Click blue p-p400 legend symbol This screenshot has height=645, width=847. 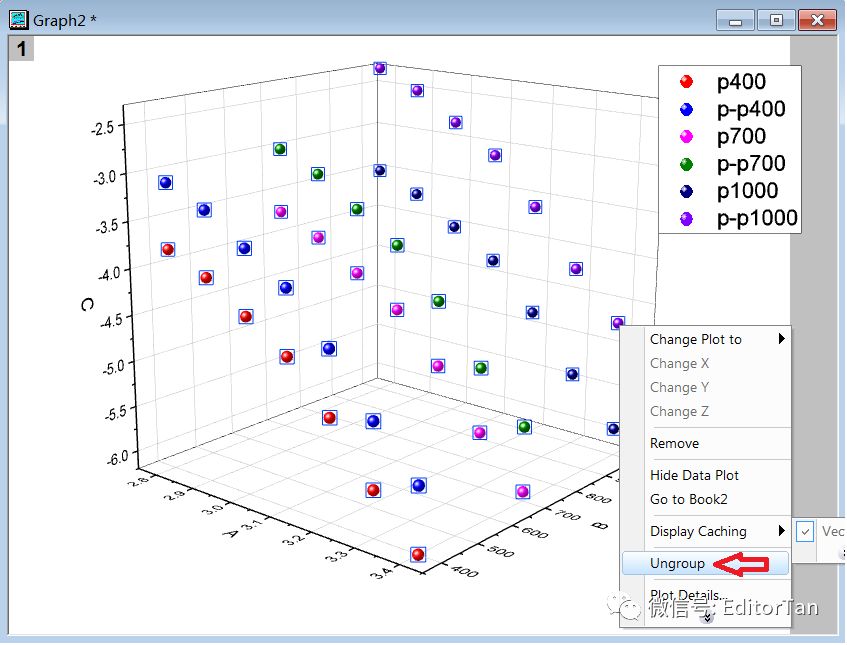(686, 110)
